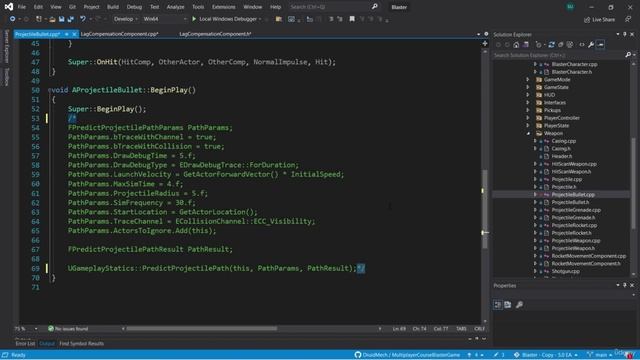
Task: Click the No issues found indicator
Action: tap(68, 329)
